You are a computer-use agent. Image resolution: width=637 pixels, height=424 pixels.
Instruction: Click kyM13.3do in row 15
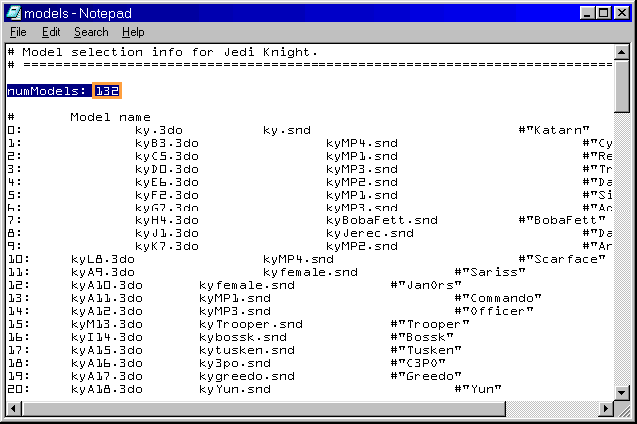coord(106,324)
